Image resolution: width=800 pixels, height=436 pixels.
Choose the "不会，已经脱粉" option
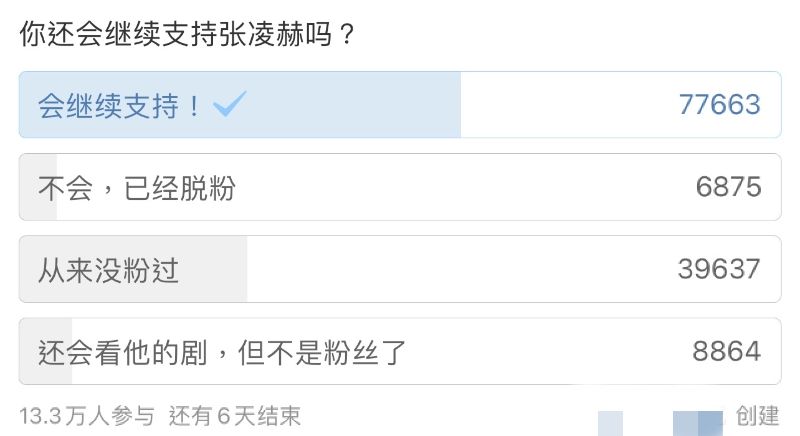point(136,187)
